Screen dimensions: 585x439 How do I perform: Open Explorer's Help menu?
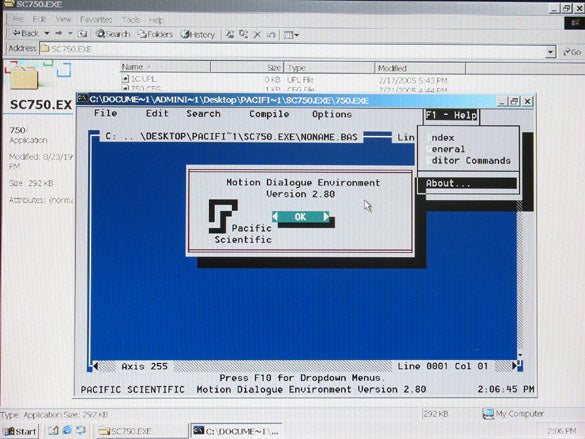click(x=156, y=20)
